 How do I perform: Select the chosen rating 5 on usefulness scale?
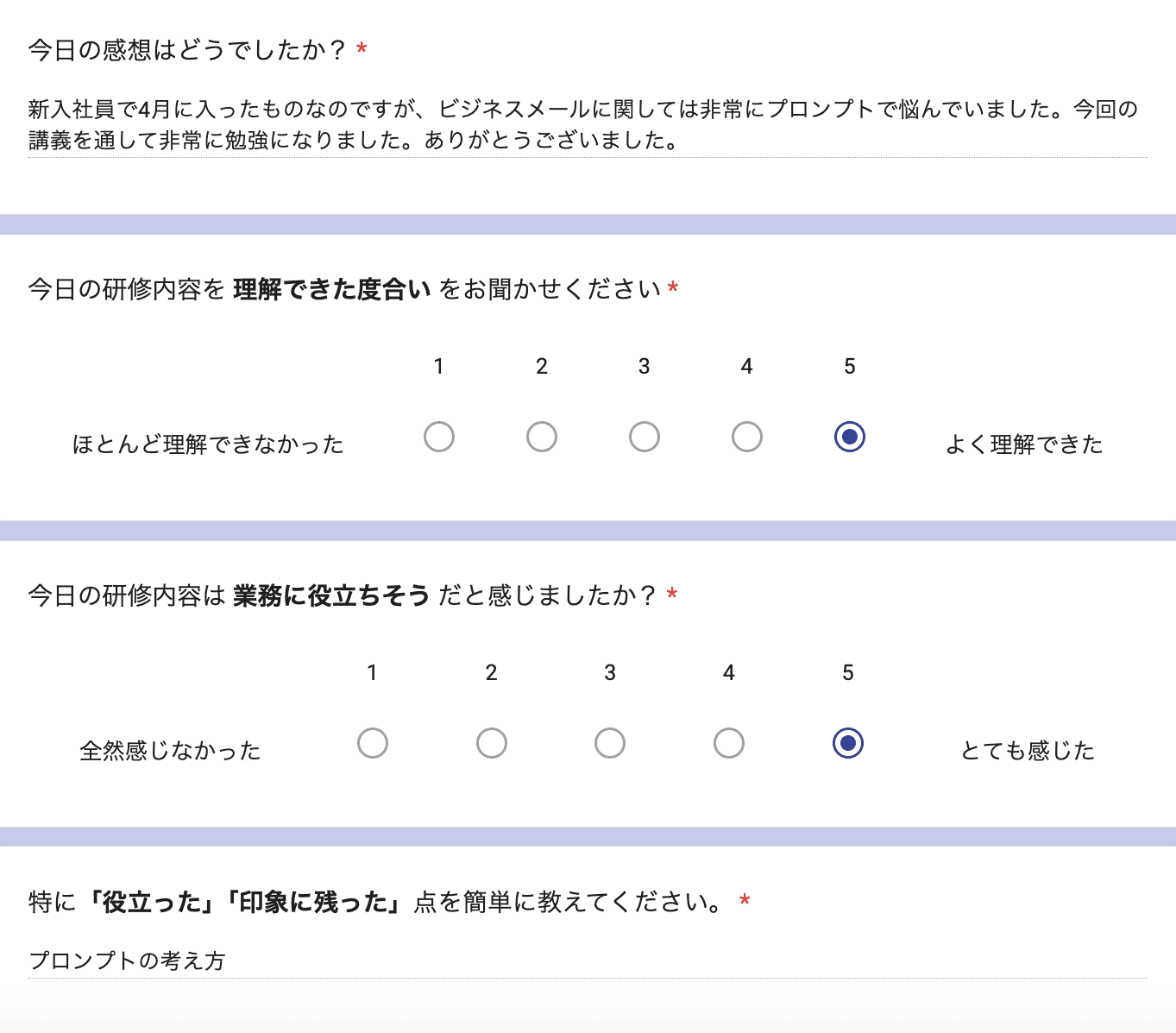848,742
